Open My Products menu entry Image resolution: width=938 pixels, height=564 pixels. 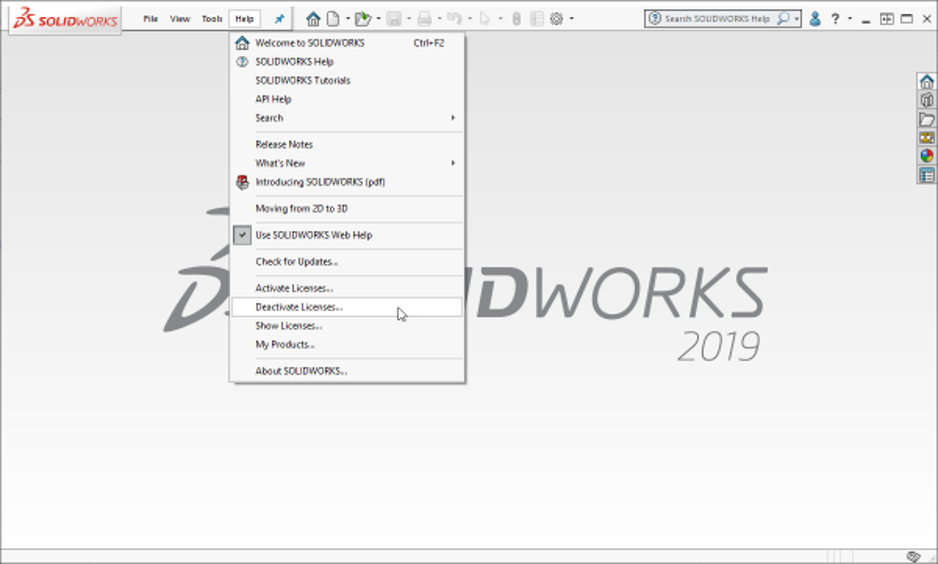tap(347, 345)
